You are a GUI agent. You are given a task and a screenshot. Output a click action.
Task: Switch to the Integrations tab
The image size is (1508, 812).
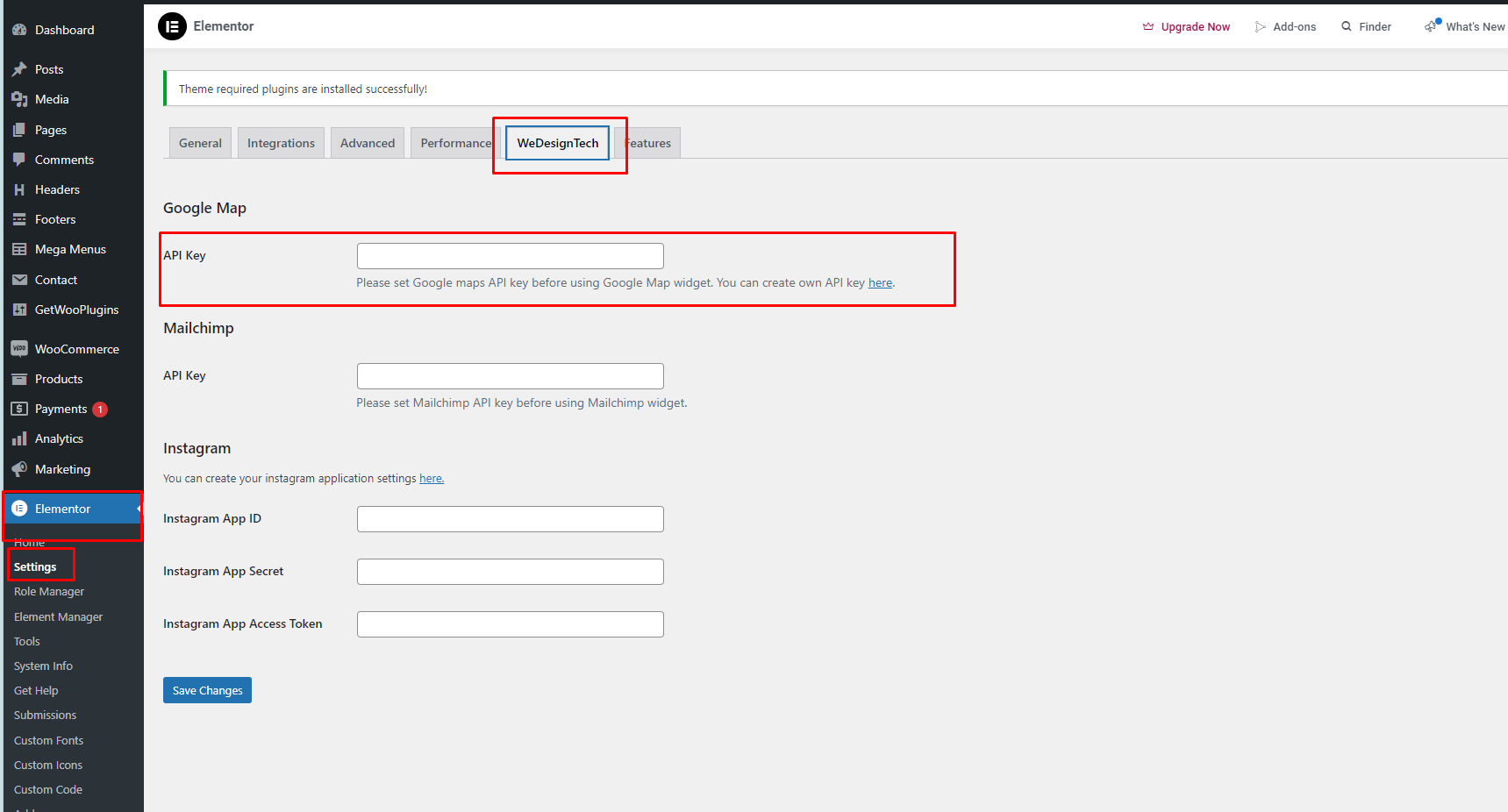coord(281,143)
